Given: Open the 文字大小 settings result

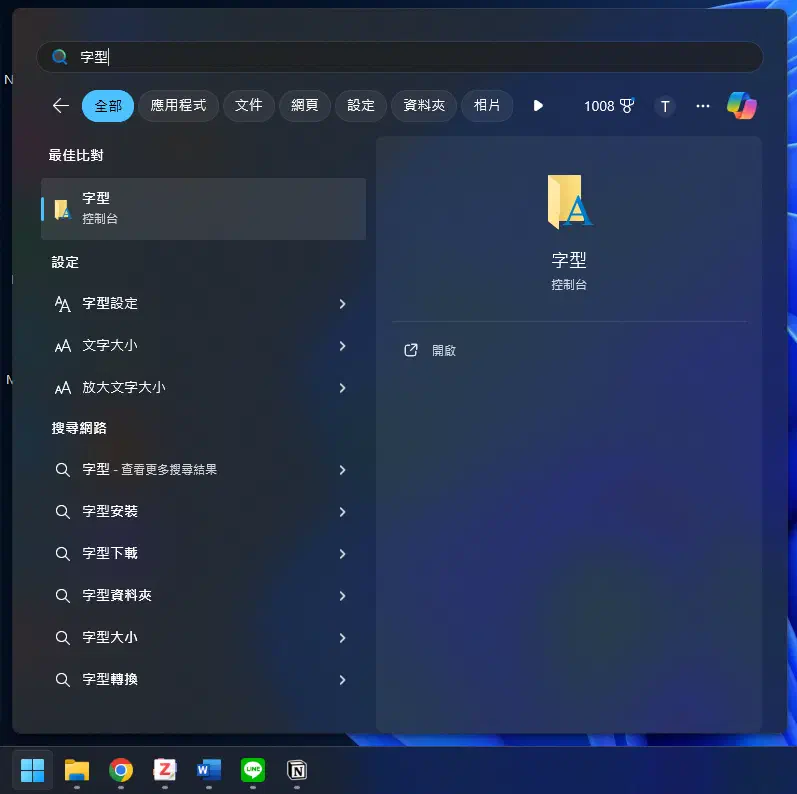Looking at the screenshot, I should click(x=203, y=346).
